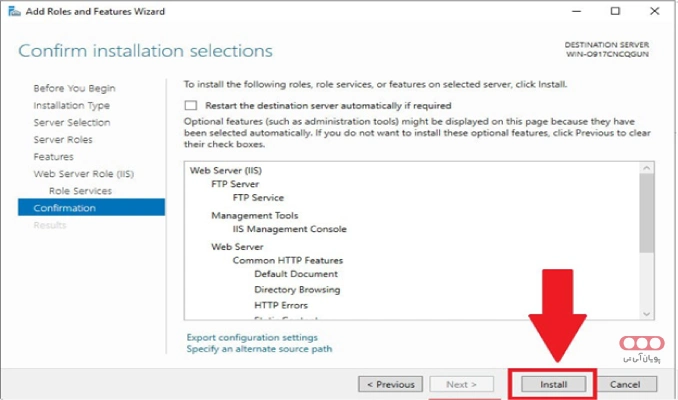Select Web Server Role (IIS) step
The width and height of the screenshot is (678, 400).
[84, 173]
